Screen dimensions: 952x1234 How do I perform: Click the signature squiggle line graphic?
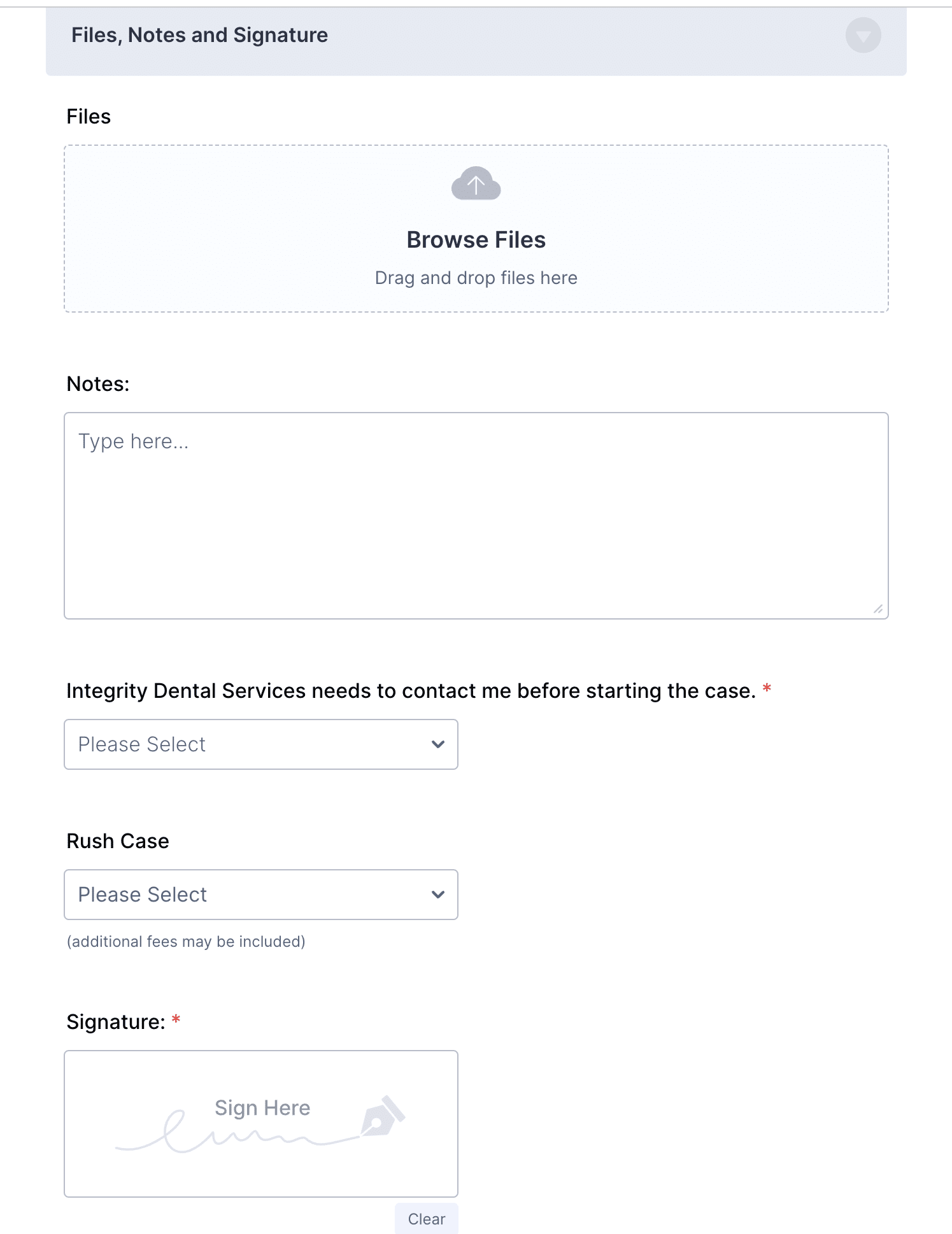(239, 1133)
